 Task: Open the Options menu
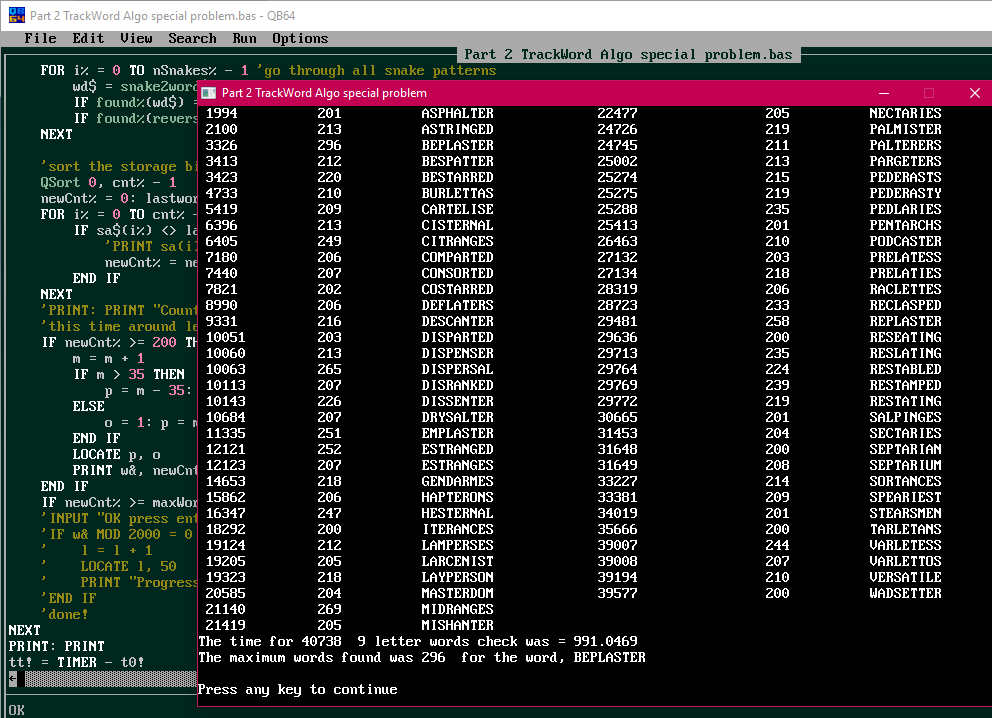pyautogui.click(x=300, y=39)
